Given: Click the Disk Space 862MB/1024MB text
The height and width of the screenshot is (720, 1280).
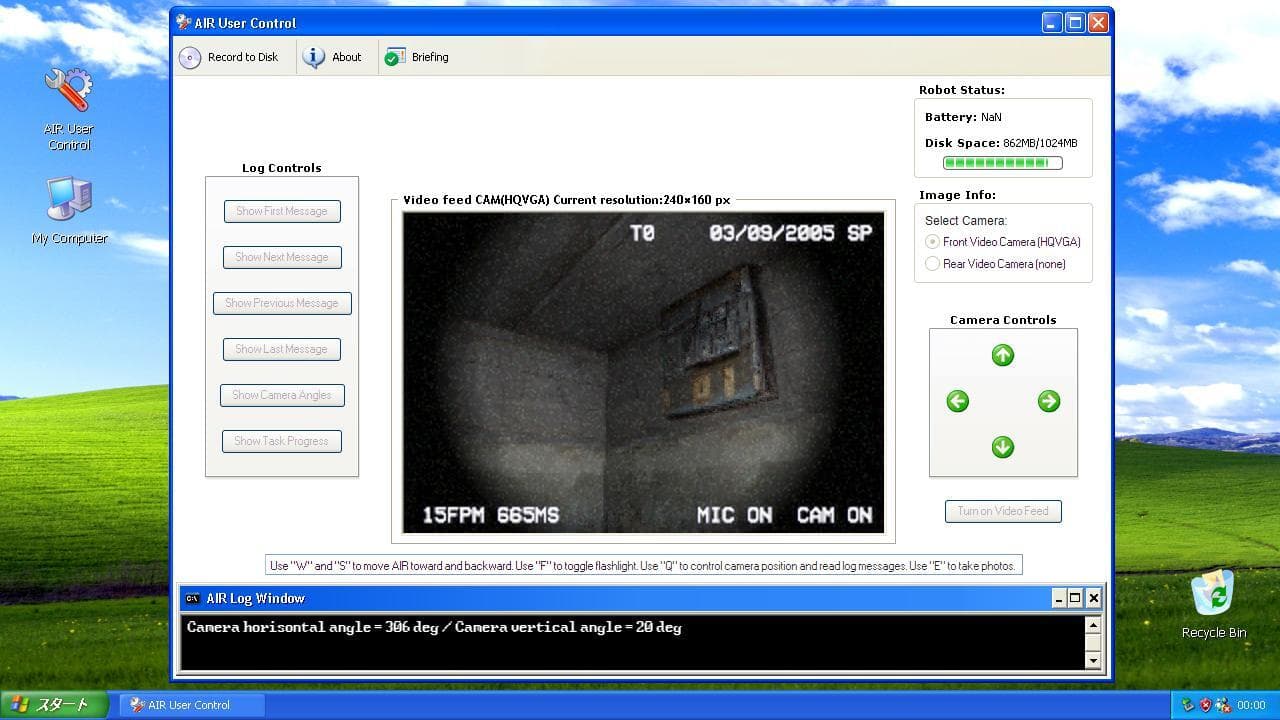Looking at the screenshot, I should pos(1001,143).
